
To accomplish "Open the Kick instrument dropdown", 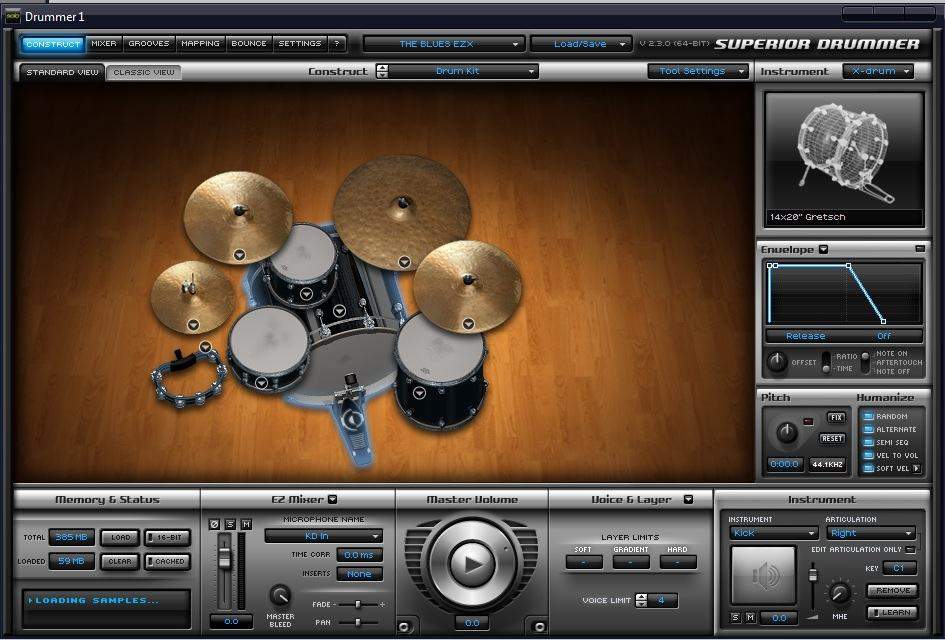I will click(x=774, y=533).
